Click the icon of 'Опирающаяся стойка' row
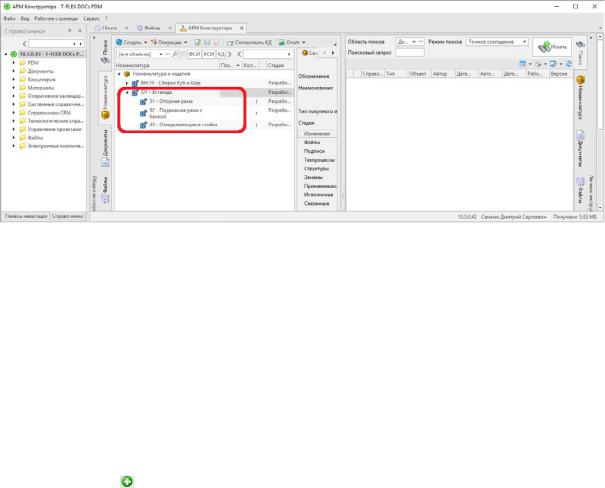Viewport: 605px width, 488px height. (143, 125)
